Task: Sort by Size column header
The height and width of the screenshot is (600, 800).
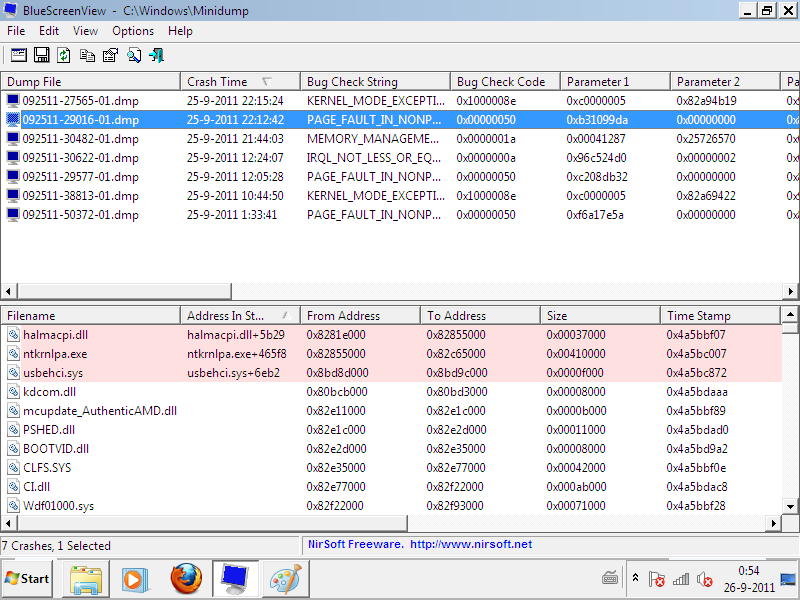Action: click(x=600, y=316)
